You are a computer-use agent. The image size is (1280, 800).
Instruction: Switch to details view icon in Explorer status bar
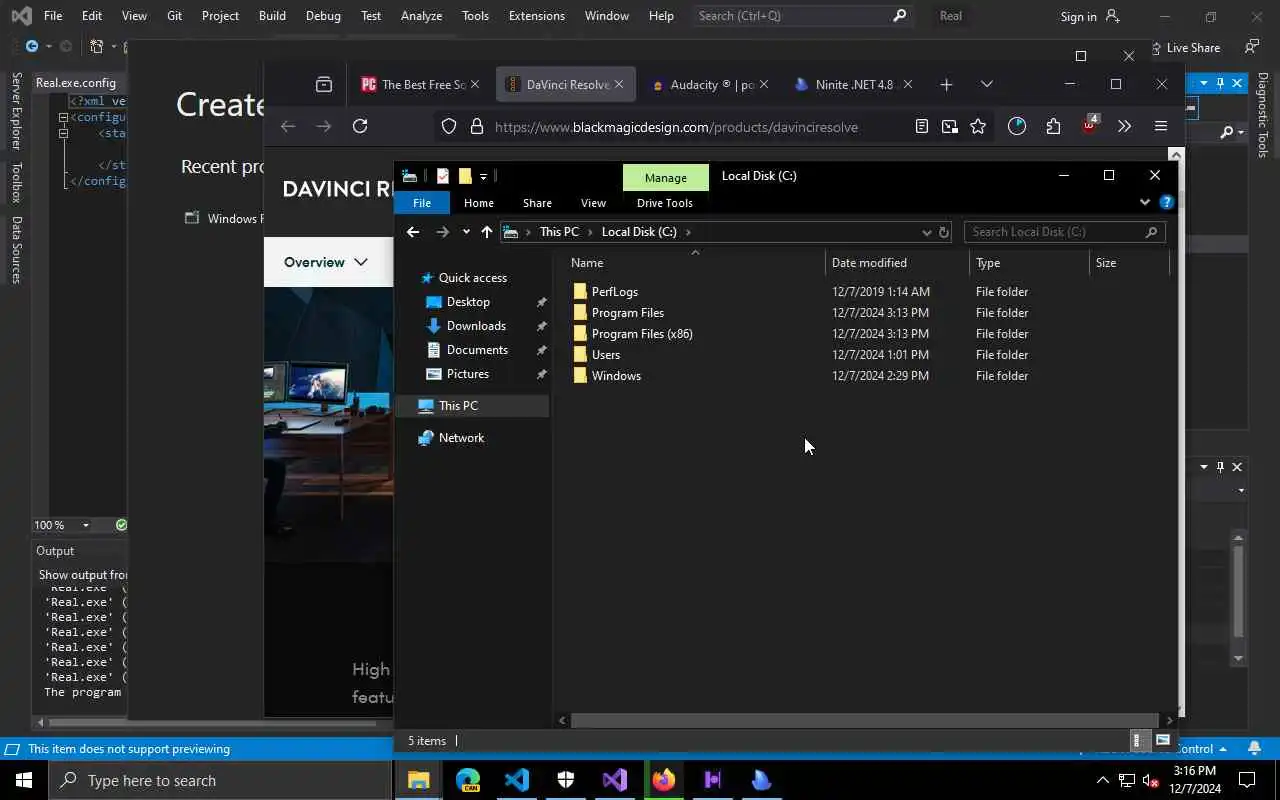[1136, 741]
